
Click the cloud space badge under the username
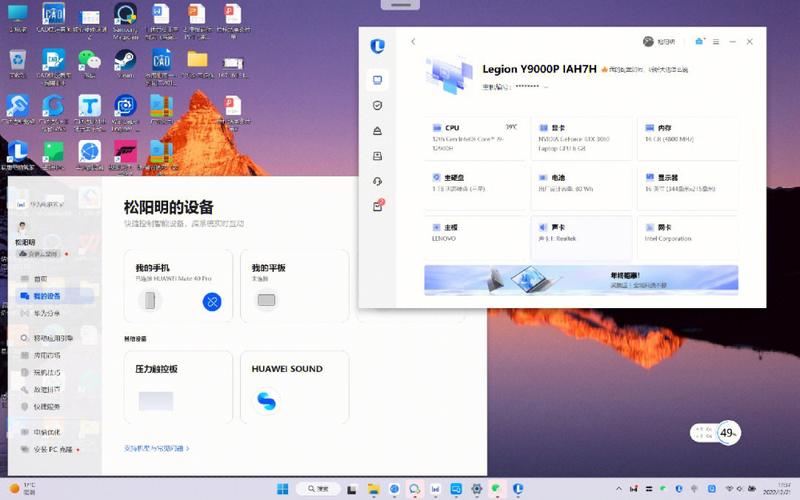click(39, 254)
